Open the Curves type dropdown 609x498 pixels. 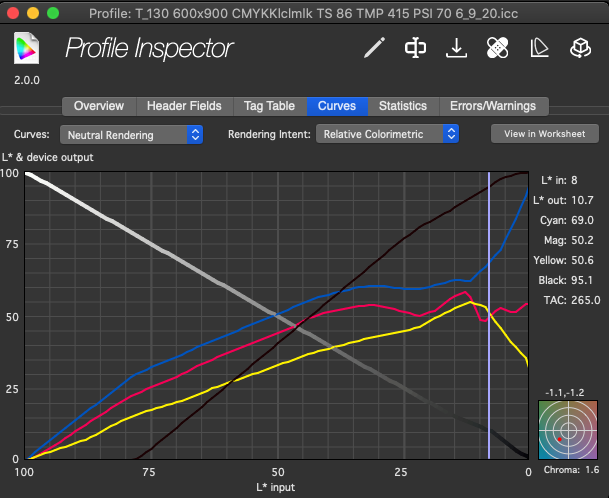click(132, 133)
